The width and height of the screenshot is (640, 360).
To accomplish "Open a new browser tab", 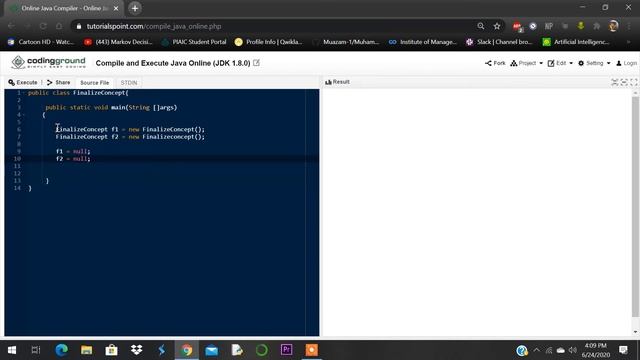I will pos(135,8).
